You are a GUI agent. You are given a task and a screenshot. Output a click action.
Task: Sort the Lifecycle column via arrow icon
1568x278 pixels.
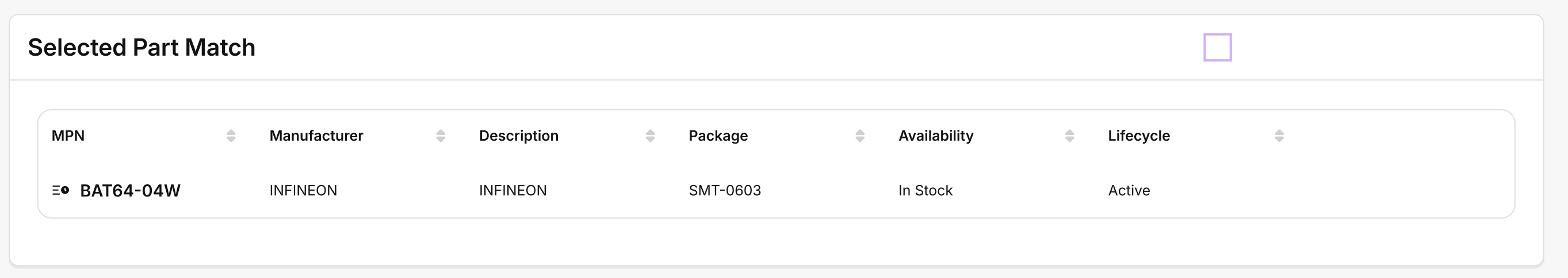click(1279, 136)
